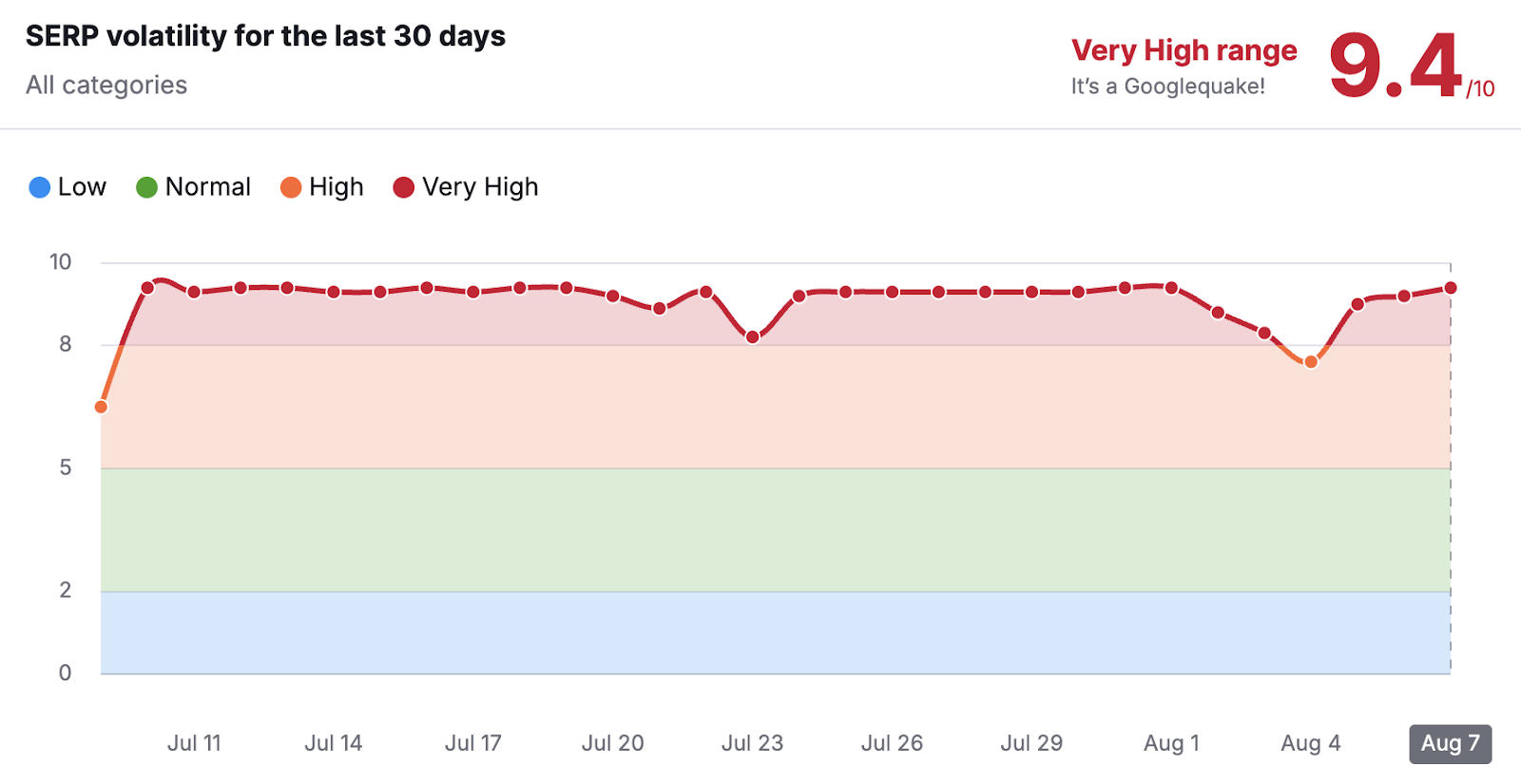Click the All categories subtitle
This screenshot has width=1521, height=784.
tap(106, 86)
